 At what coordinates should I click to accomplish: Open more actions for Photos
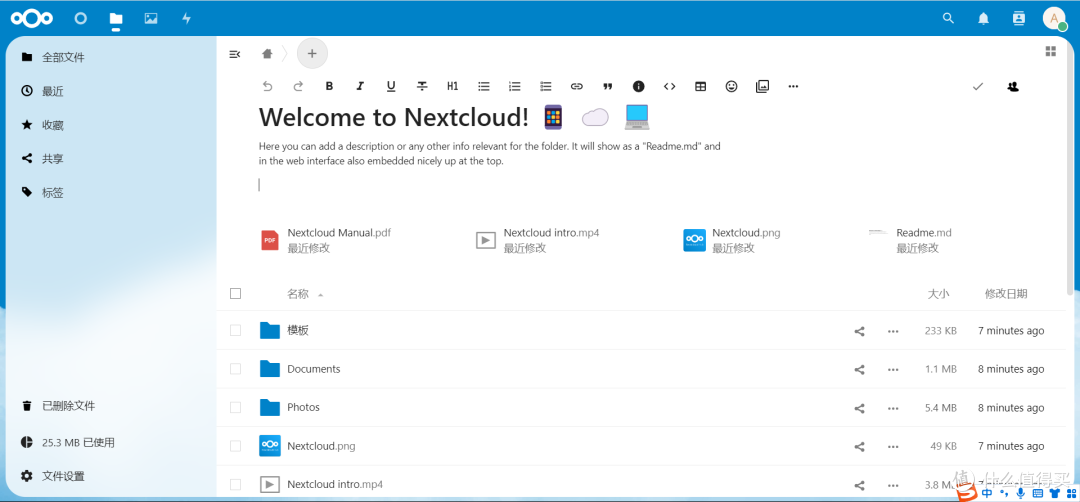893,408
